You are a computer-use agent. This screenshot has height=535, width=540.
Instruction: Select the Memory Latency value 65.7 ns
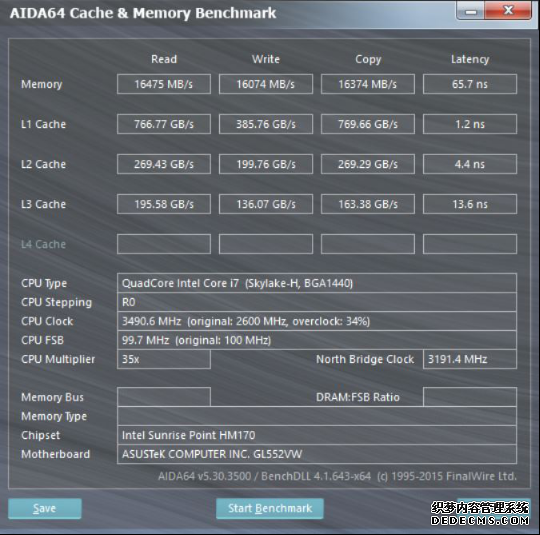pyautogui.click(x=470, y=84)
